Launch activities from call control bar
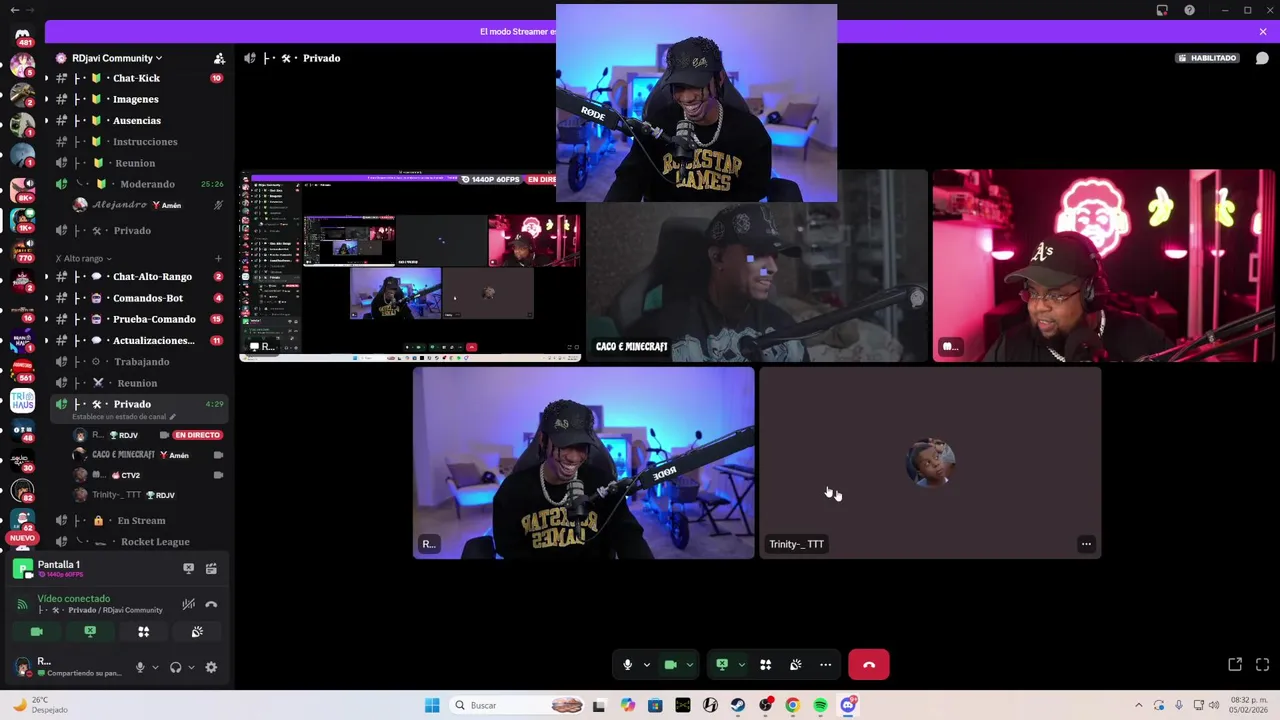Image resolution: width=1280 pixels, height=720 pixels. point(765,665)
